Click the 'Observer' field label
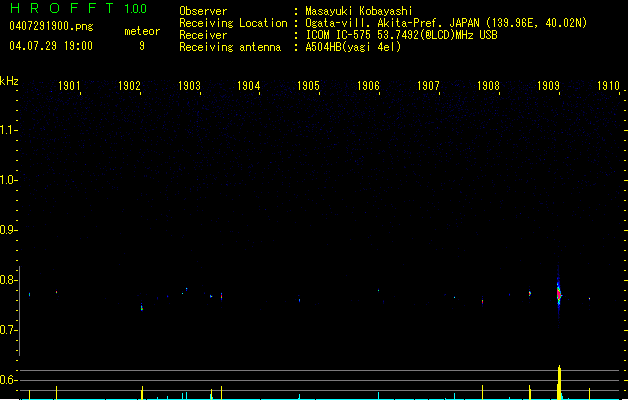 [203, 11]
